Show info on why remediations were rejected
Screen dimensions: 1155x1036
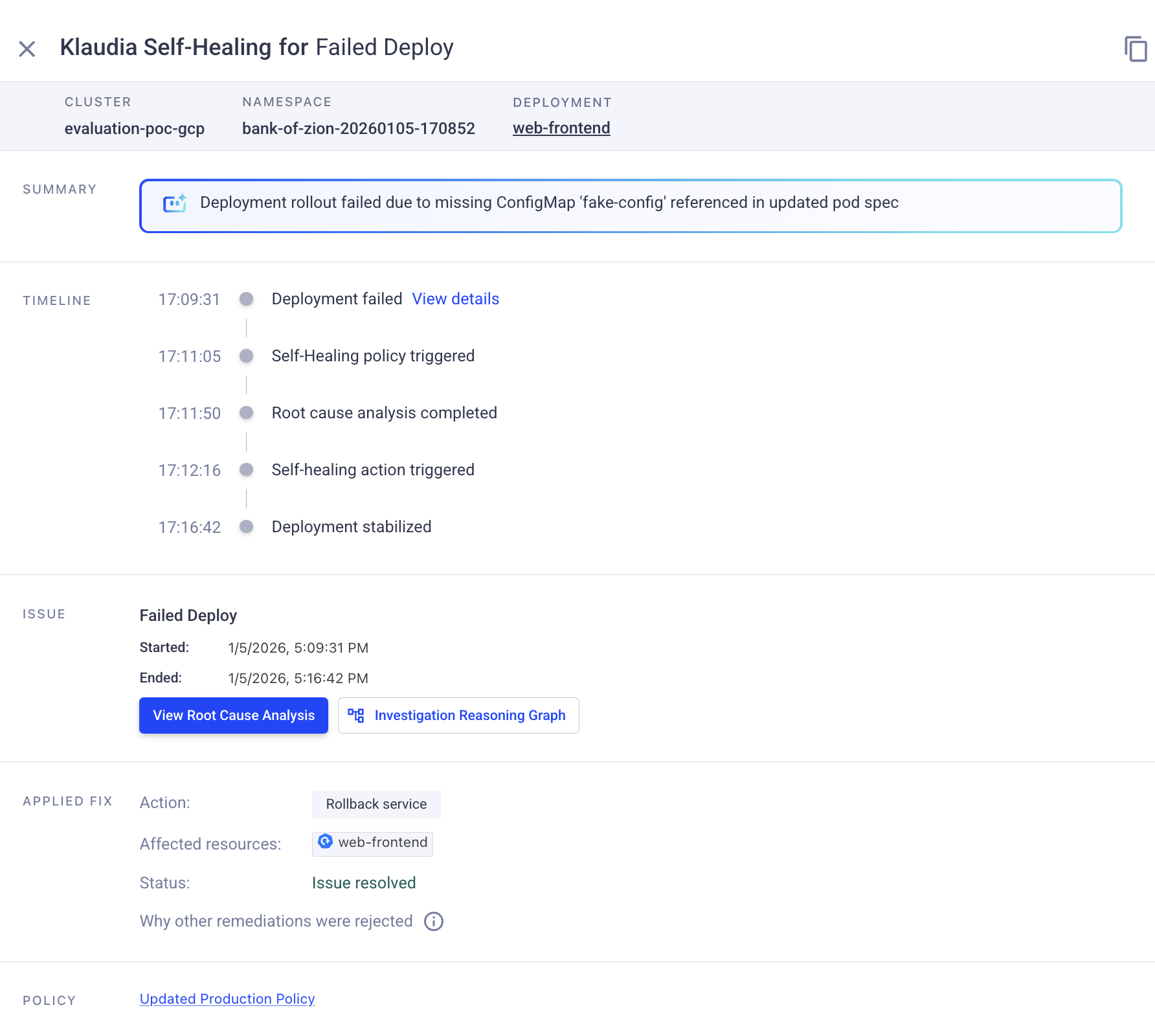pos(434,921)
